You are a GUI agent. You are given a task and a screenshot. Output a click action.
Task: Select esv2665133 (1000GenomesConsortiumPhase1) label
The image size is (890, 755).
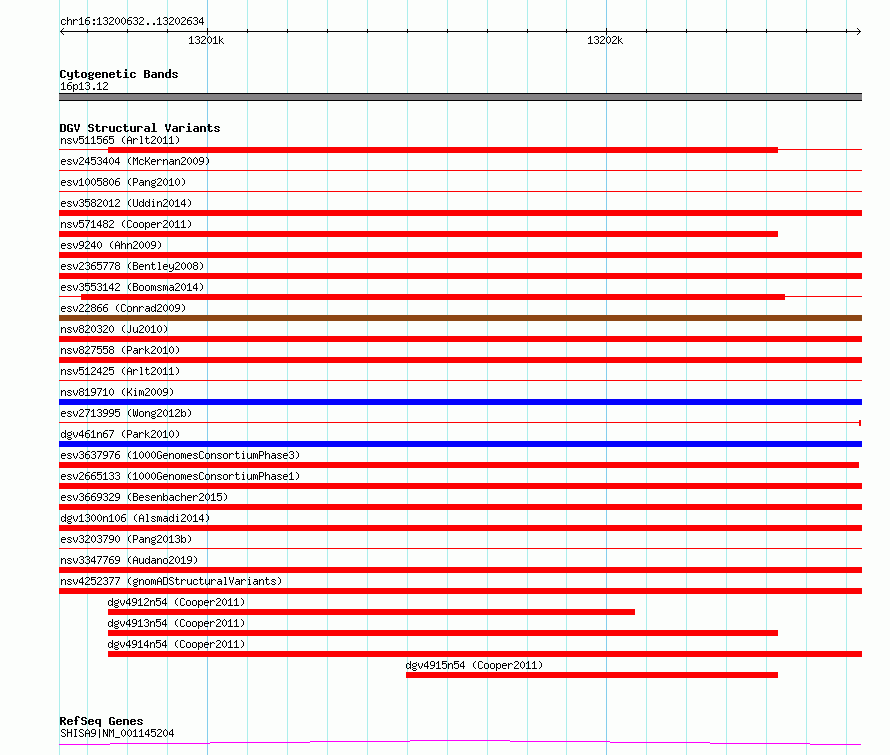180,476
